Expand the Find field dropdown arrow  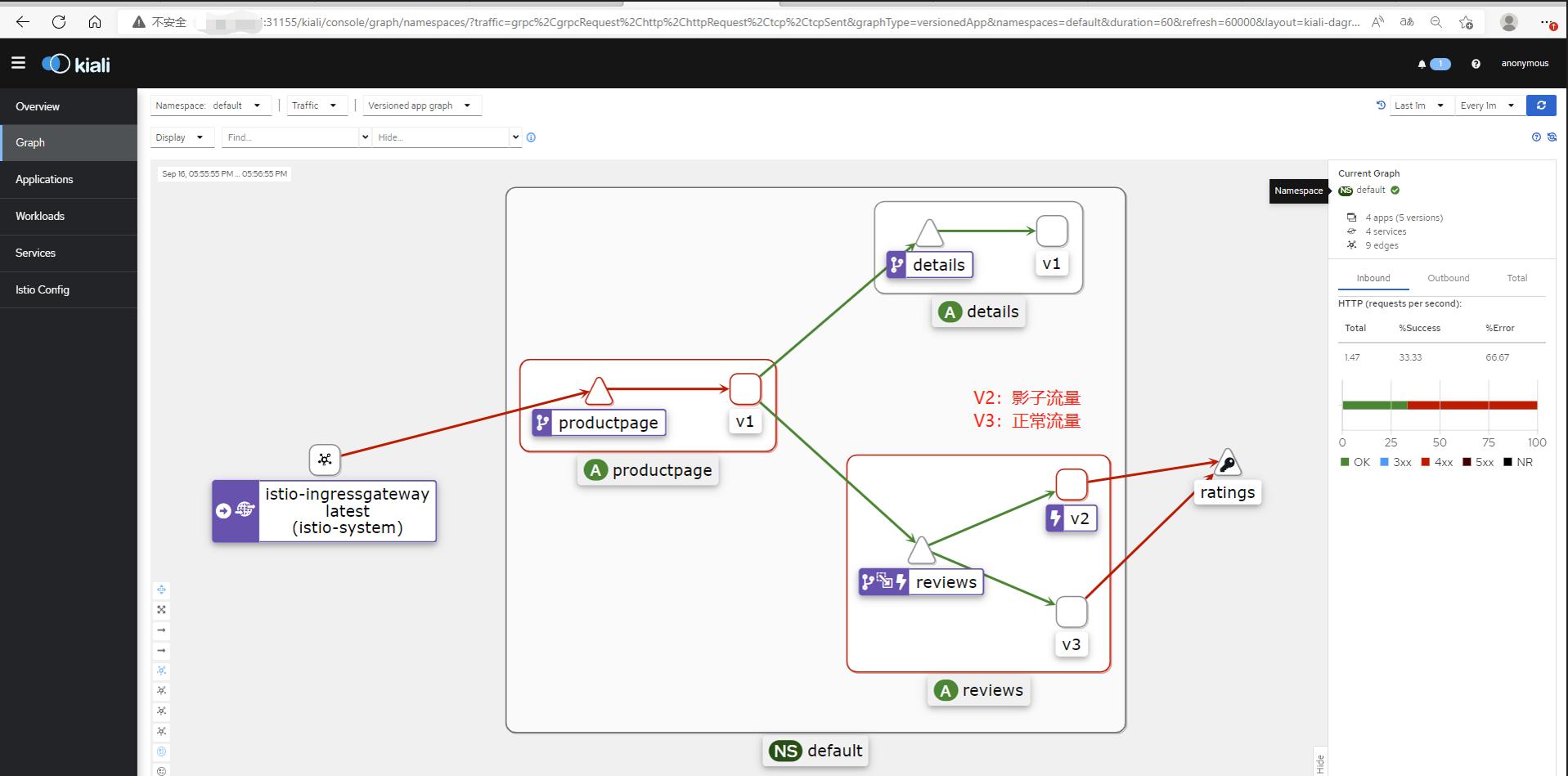[x=365, y=137]
